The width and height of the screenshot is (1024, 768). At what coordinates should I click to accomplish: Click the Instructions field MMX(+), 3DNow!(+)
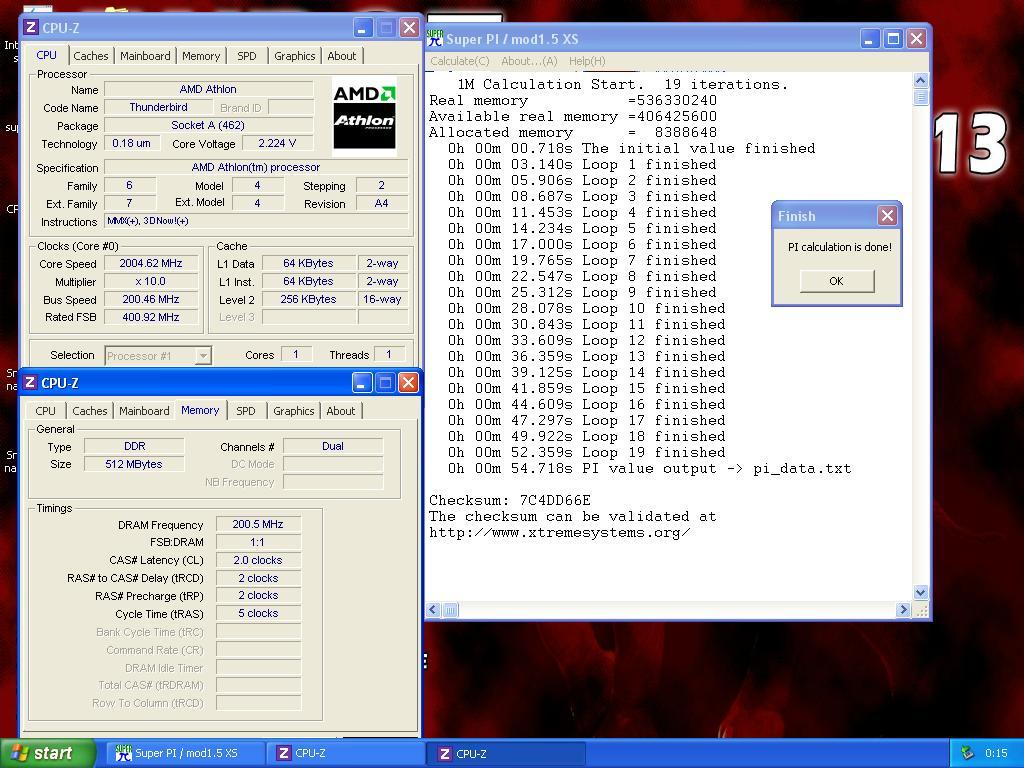click(256, 221)
